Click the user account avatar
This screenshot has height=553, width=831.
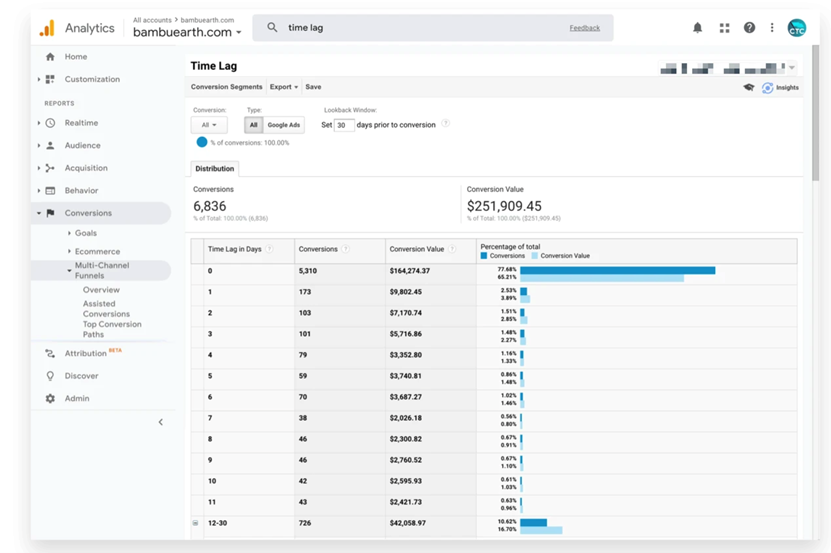point(797,28)
